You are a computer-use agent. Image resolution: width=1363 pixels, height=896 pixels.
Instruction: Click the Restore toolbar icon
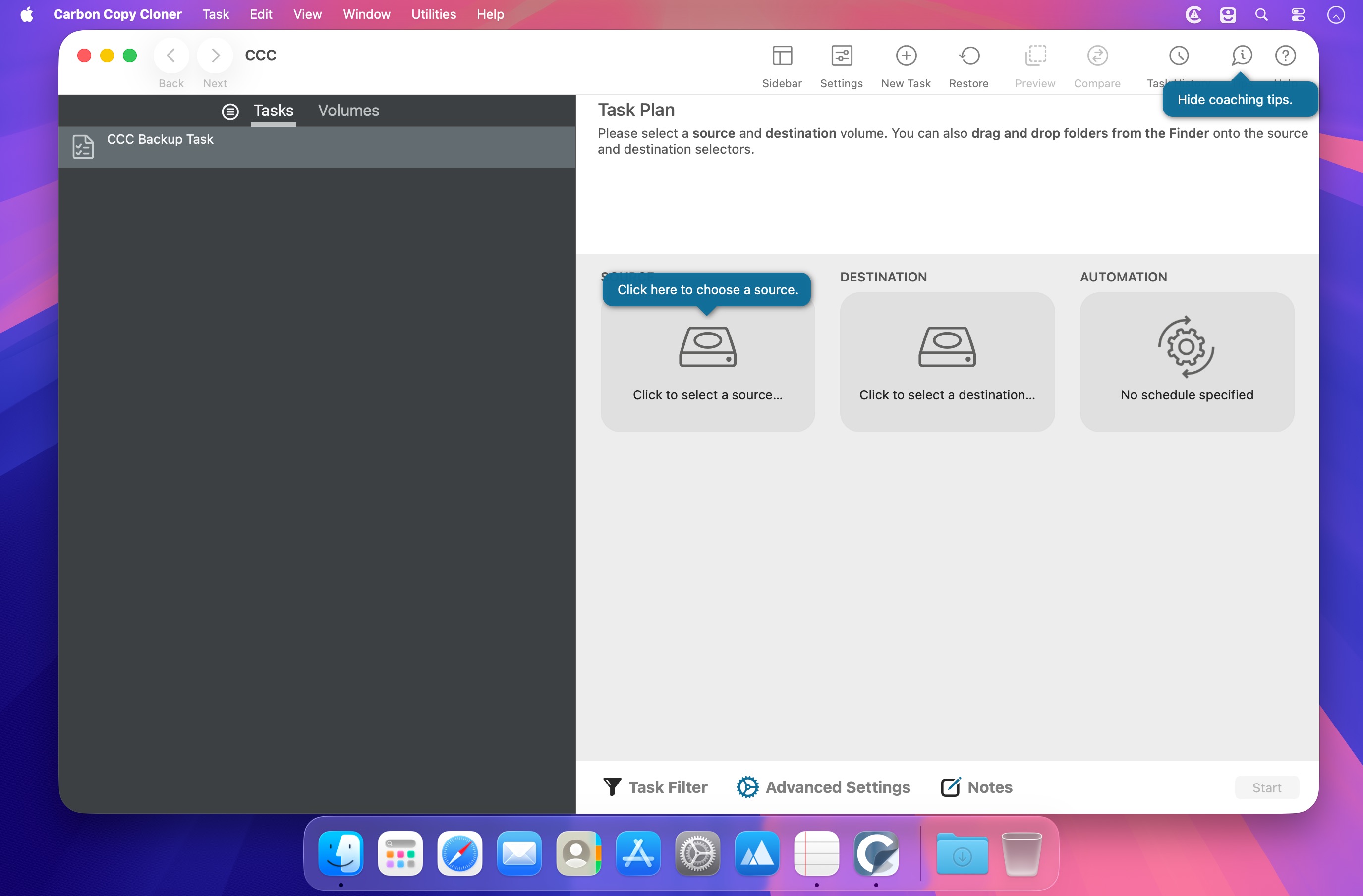[969, 56]
